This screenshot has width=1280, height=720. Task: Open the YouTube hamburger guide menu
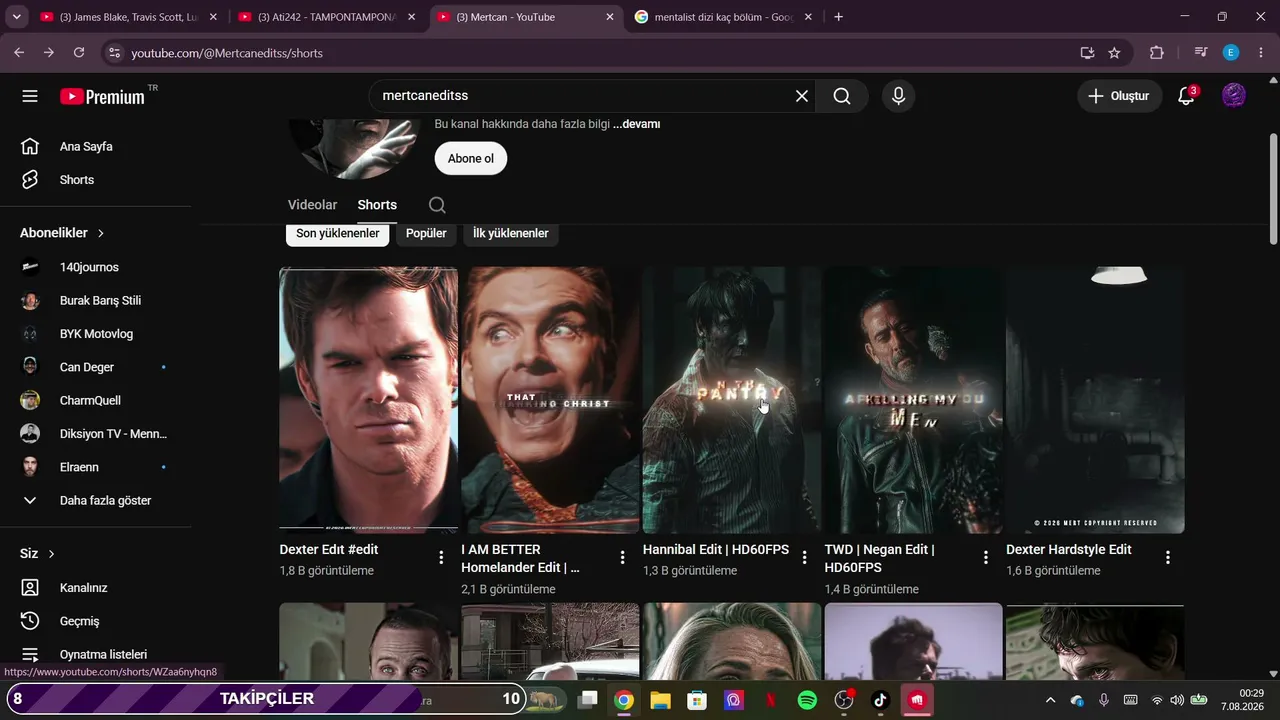(30, 96)
